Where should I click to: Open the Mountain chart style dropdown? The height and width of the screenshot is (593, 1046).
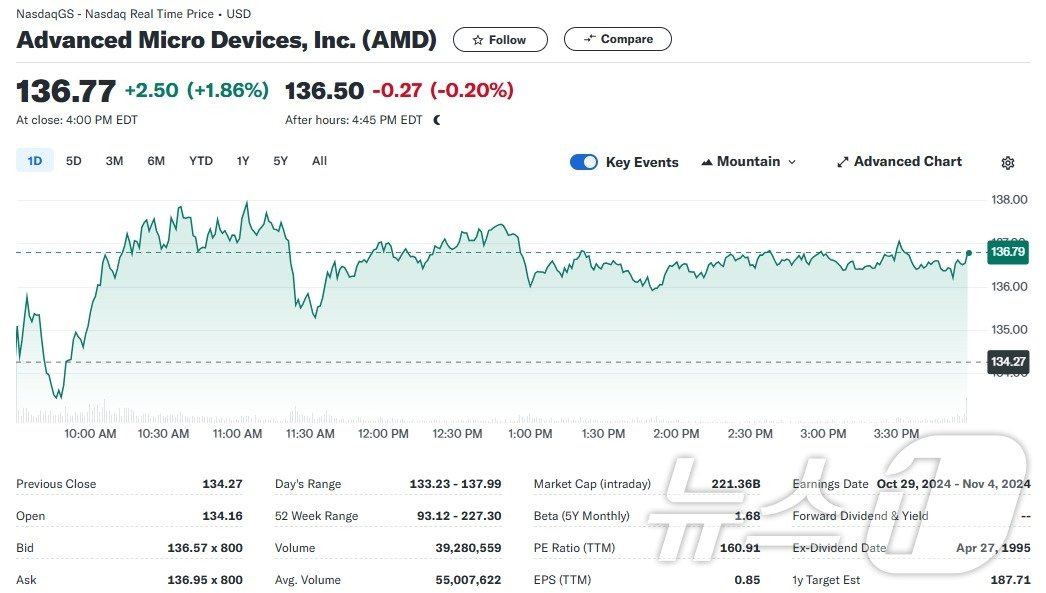point(748,161)
